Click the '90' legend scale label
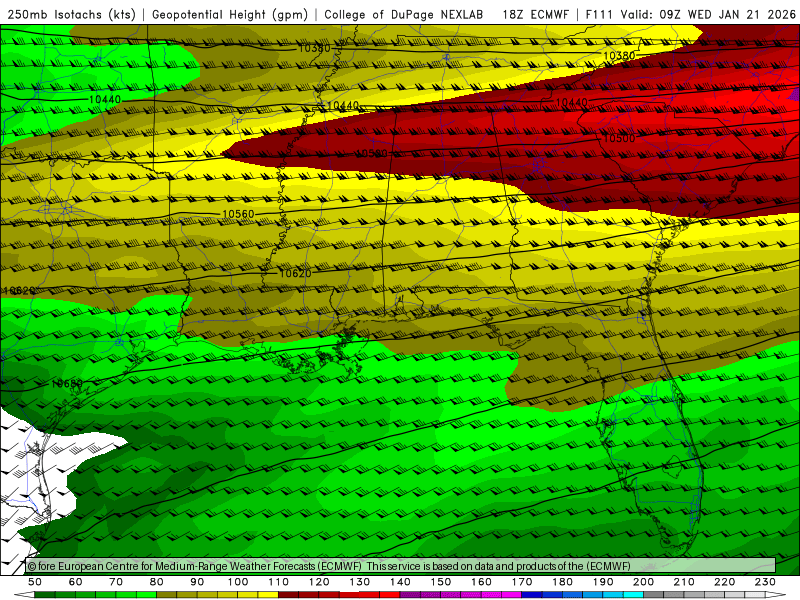 coord(197,582)
